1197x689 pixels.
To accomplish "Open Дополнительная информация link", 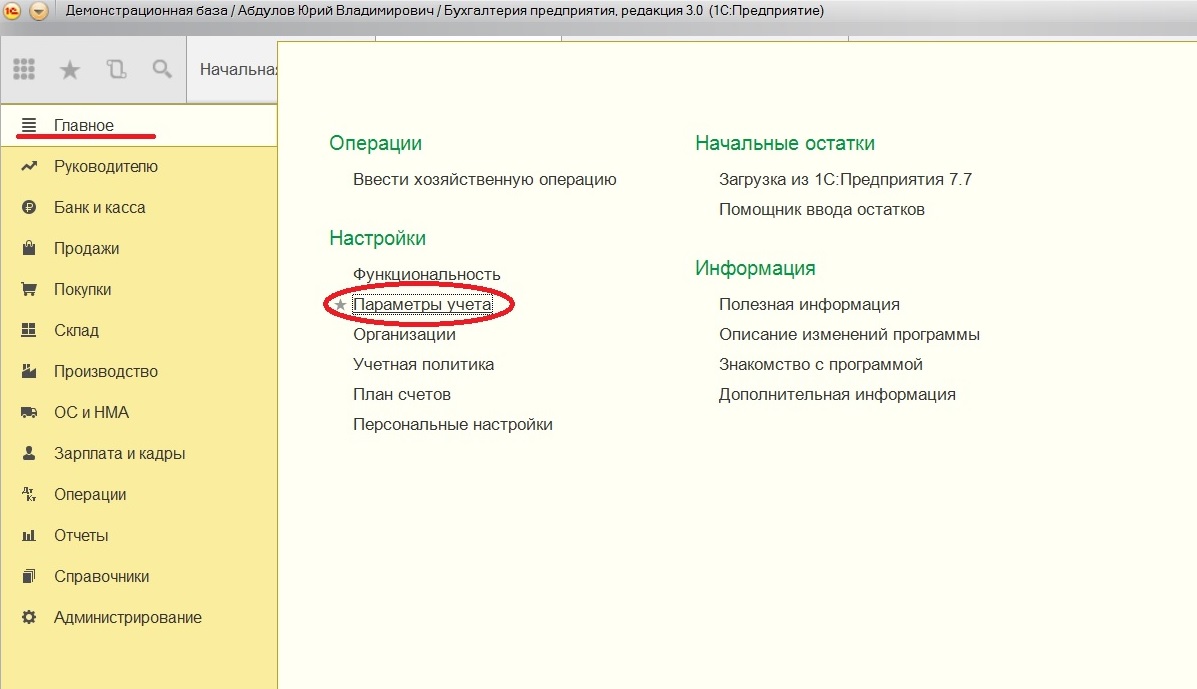I will [837, 394].
